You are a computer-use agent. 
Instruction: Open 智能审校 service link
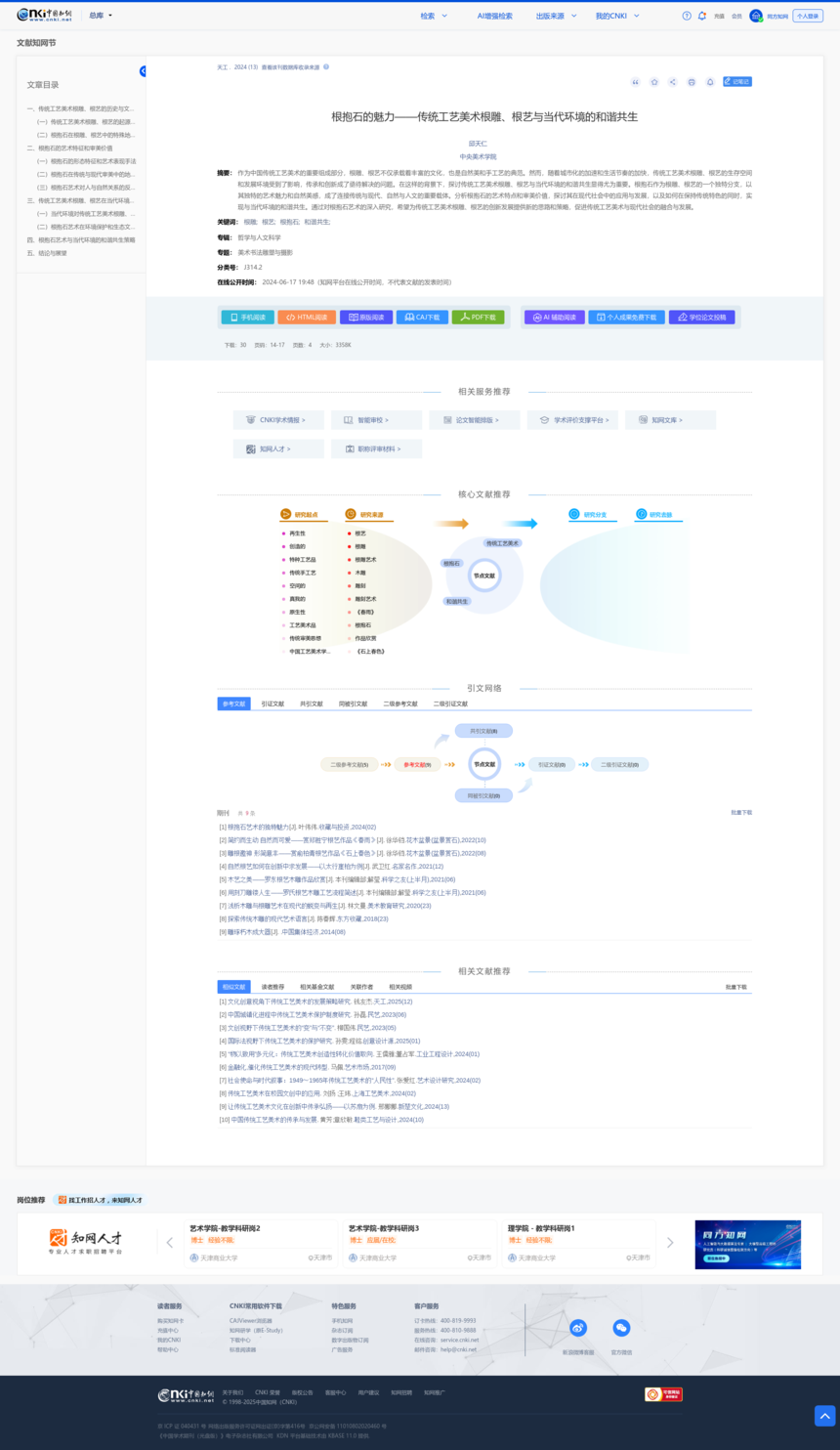[x=376, y=420]
